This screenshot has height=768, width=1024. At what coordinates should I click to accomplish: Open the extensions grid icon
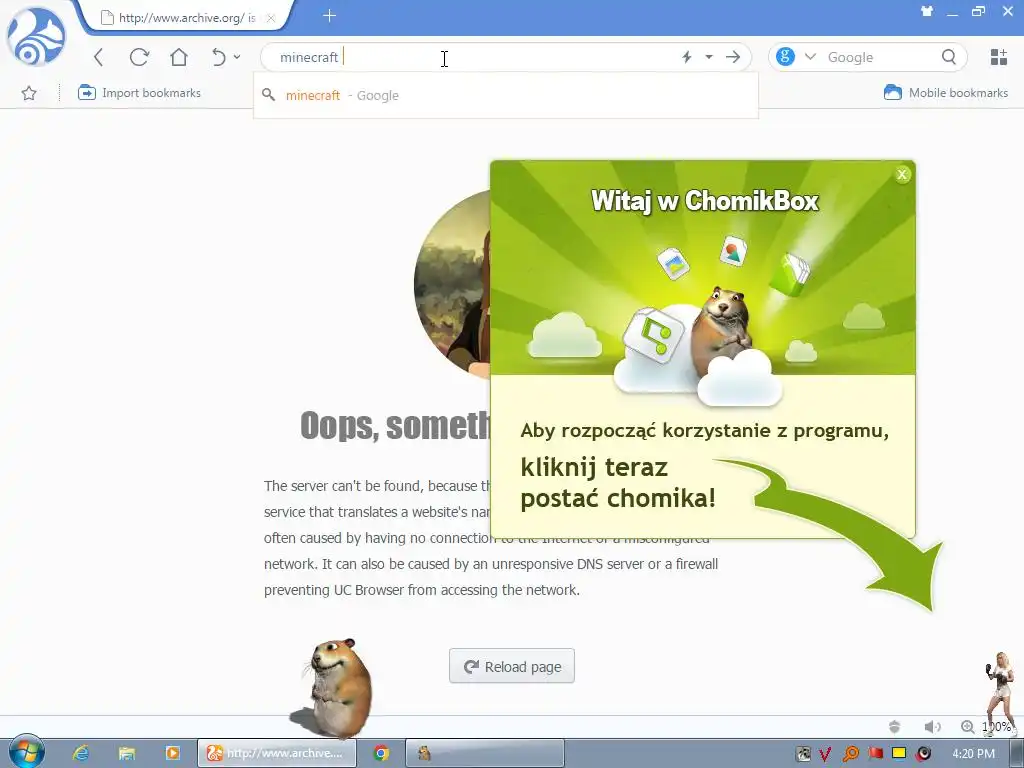tap(999, 57)
